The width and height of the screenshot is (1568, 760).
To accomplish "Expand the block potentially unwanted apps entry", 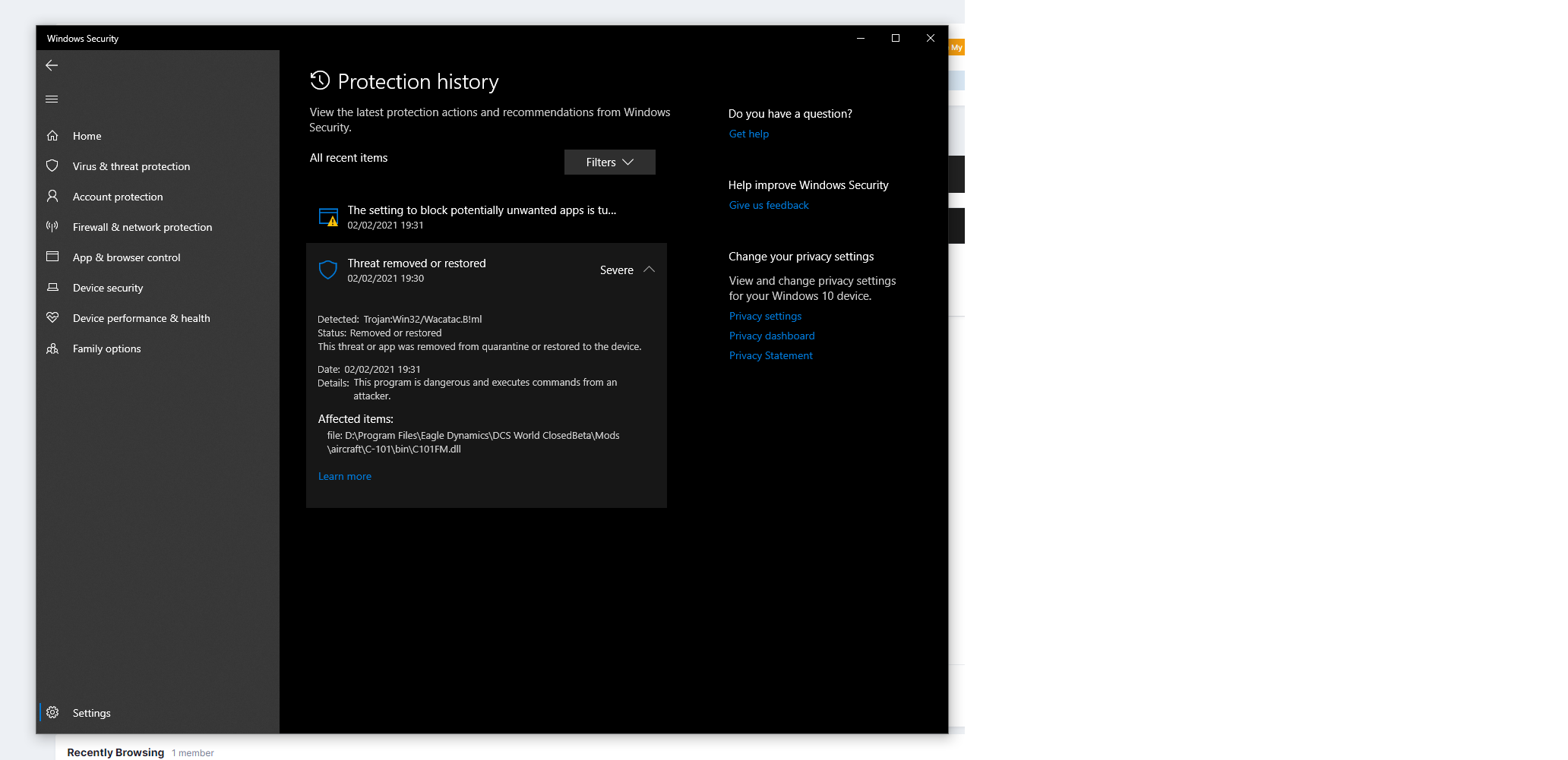I will 486,217.
